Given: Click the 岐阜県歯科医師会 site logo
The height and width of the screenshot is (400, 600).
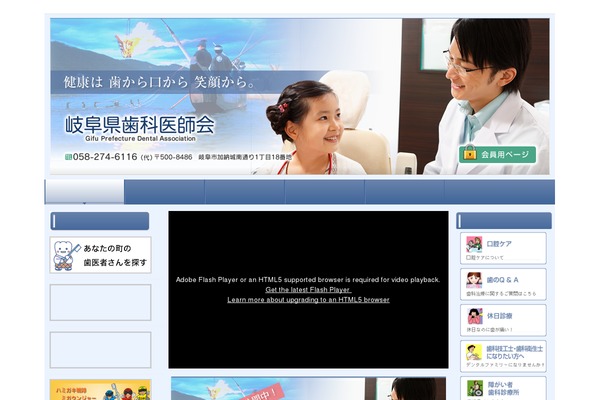Looking at the screenshot, I should [x=139, y=125].
